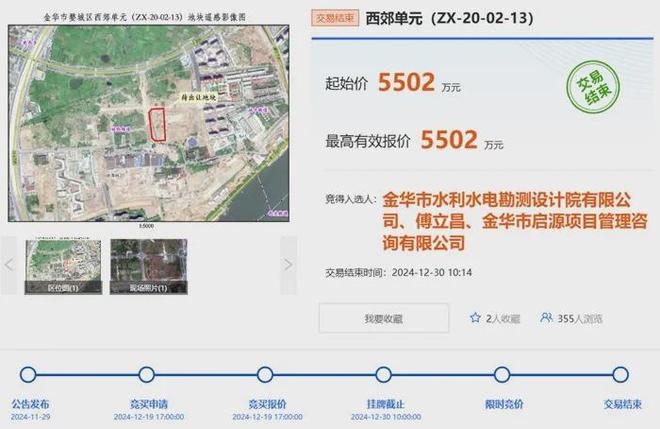The height and width of the screenshot is (429, 660).
Task: Select the 公告发布 timeline node
Action: [28, 374]
